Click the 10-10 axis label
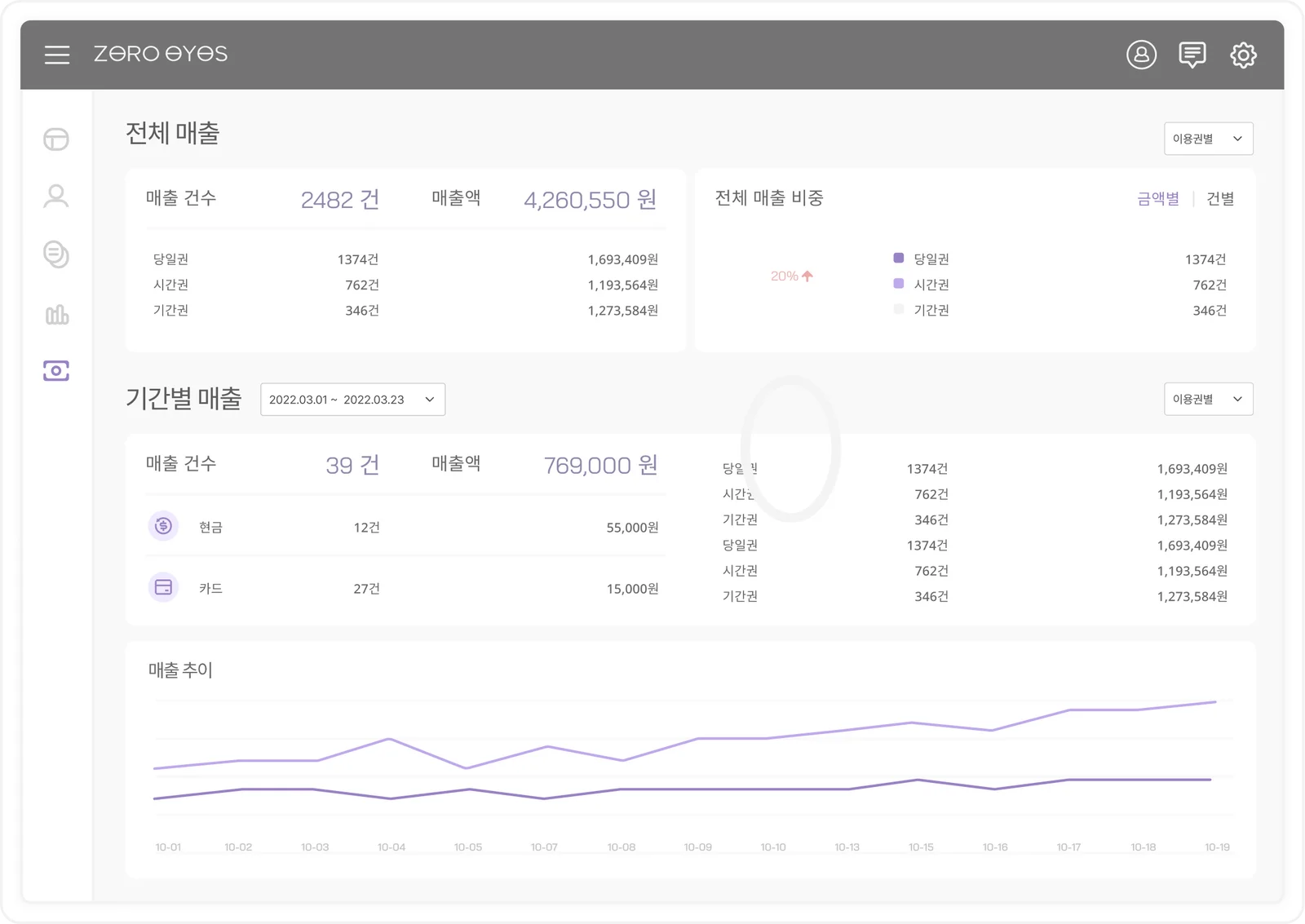This screenshot has height=924, width=1305. 773,847
